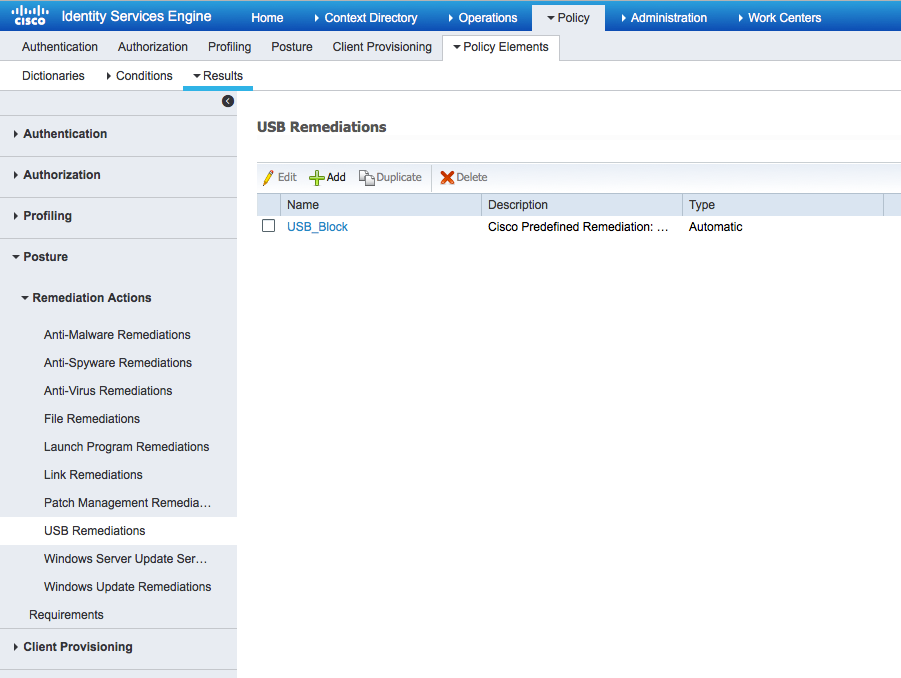Open the Work Centers dropdown menu
This screenshot has height=678, width=901.
pyautogui.click(x=780, y=18)
